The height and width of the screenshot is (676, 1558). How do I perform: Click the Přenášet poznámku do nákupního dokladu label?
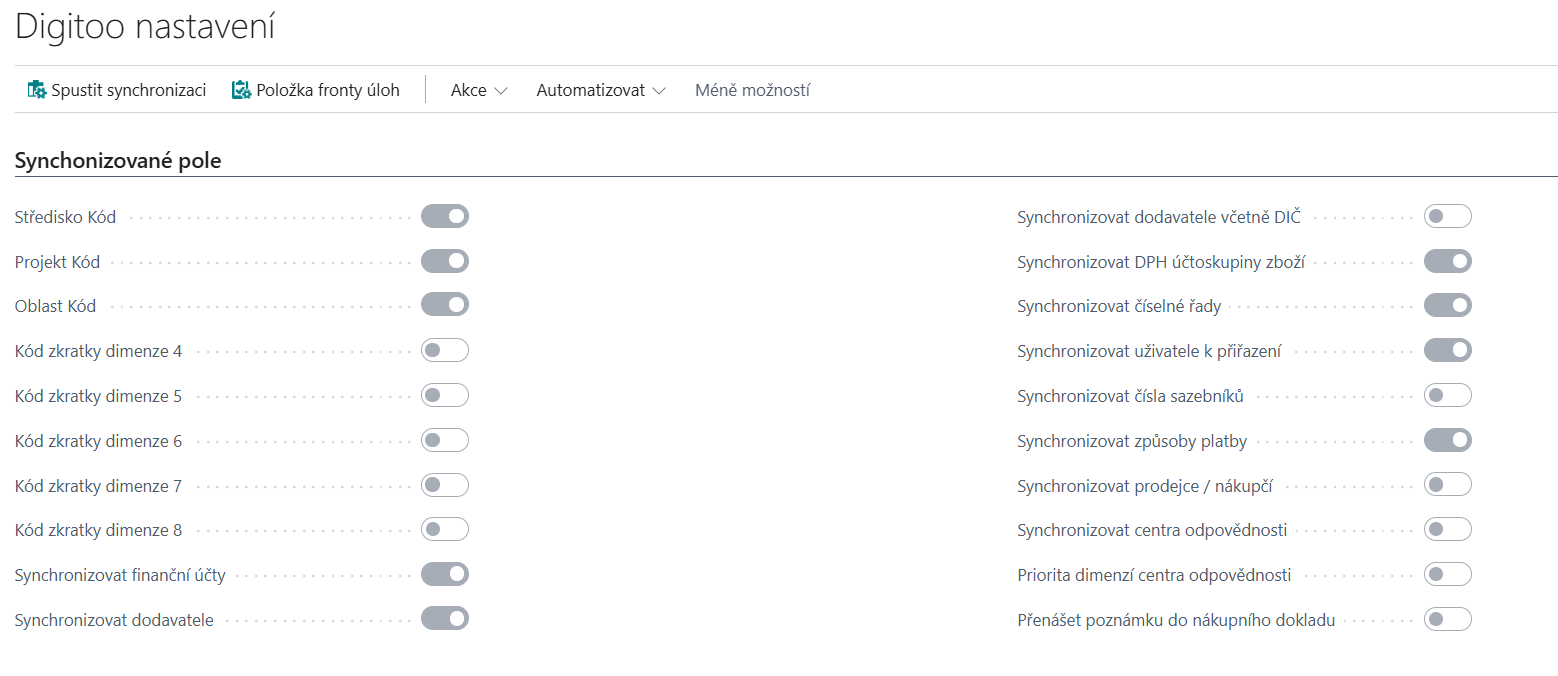(x=1176, y=620)
